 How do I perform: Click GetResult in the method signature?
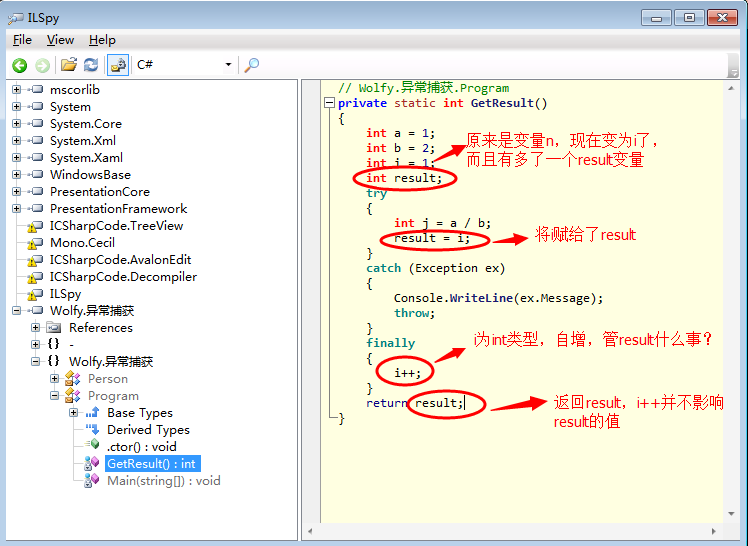502,103
